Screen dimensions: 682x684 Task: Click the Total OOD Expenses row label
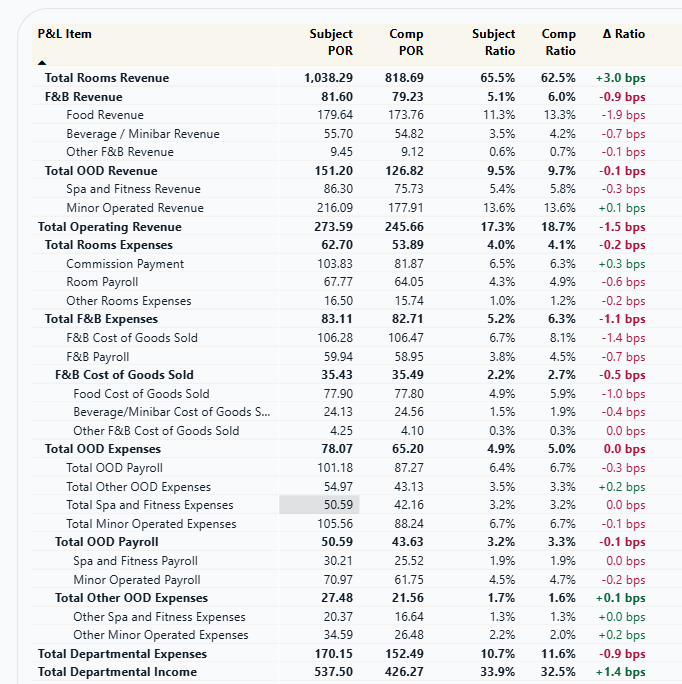click(103, 449)
